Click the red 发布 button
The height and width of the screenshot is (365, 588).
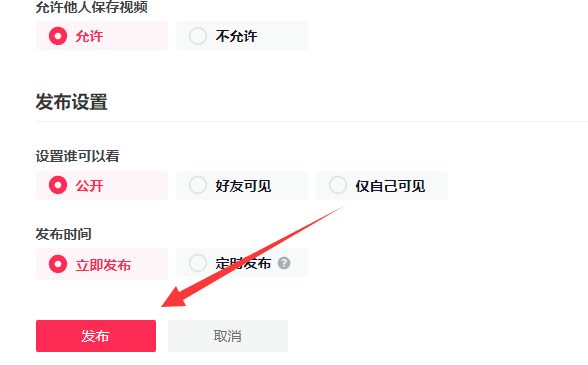point(96,336)
